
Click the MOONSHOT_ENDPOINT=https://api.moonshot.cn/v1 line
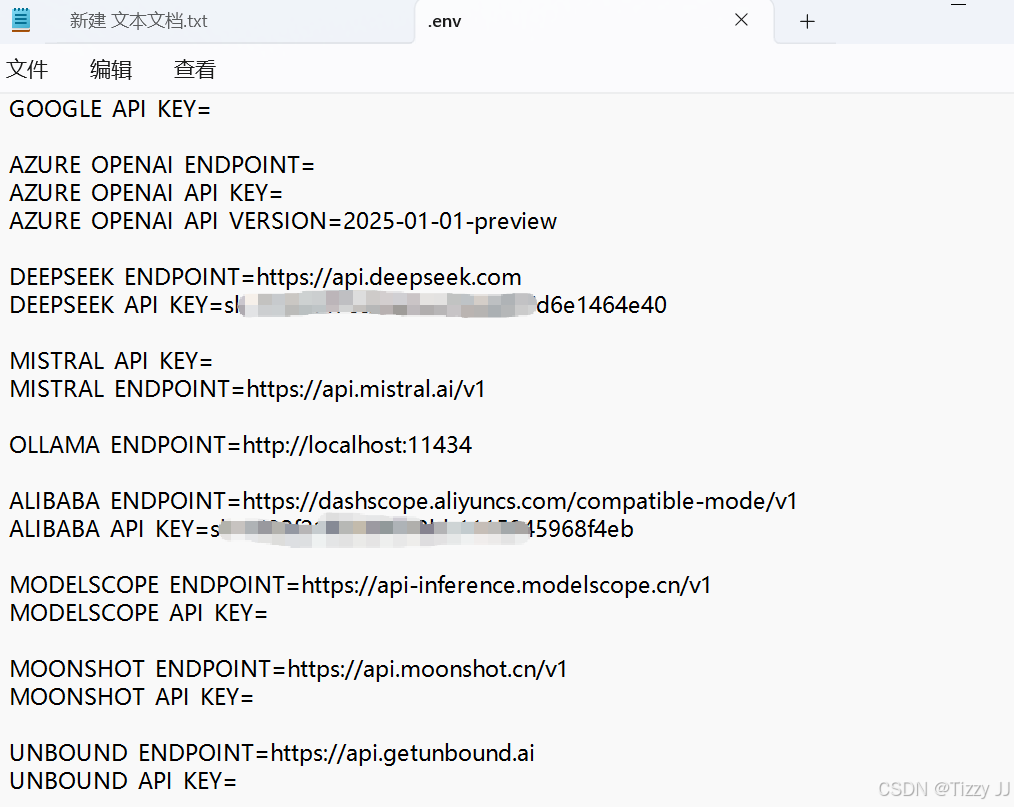point(288,669)
